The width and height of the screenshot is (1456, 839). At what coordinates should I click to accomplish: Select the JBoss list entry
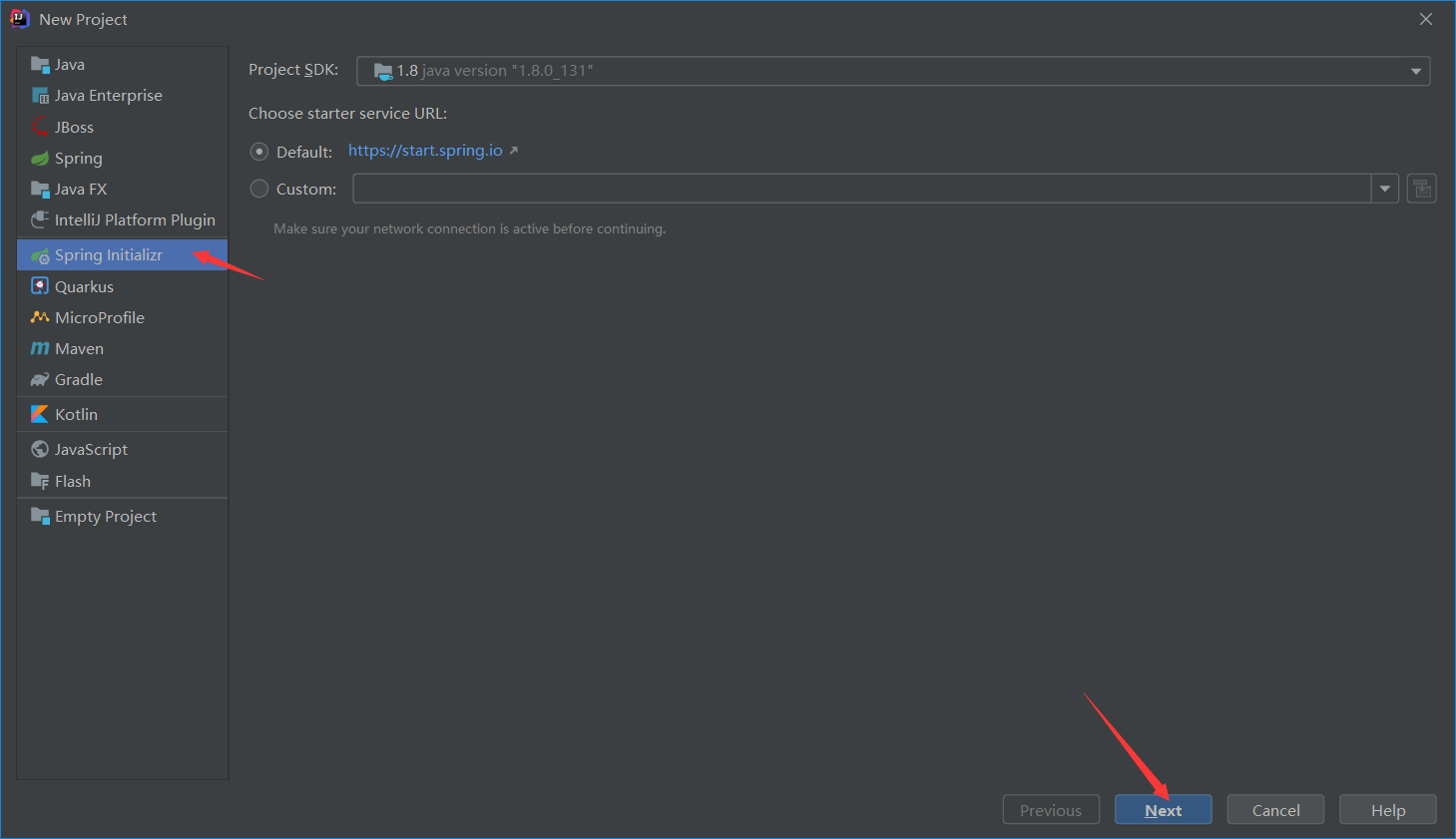(x=123, y=127)
